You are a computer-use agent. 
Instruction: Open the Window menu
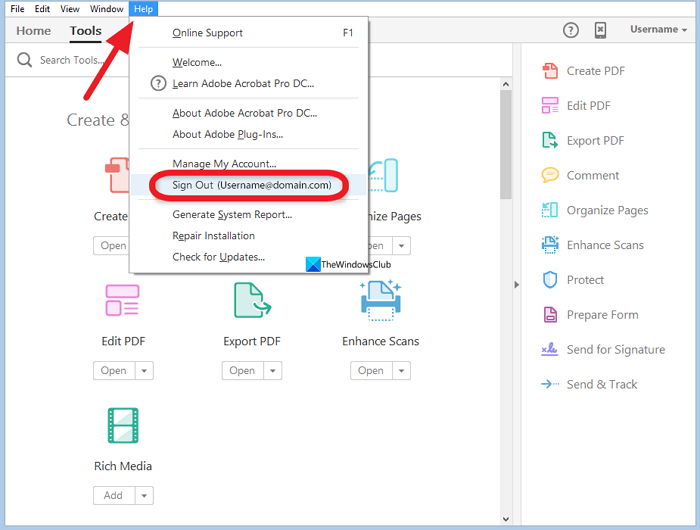tap(106, 8)
